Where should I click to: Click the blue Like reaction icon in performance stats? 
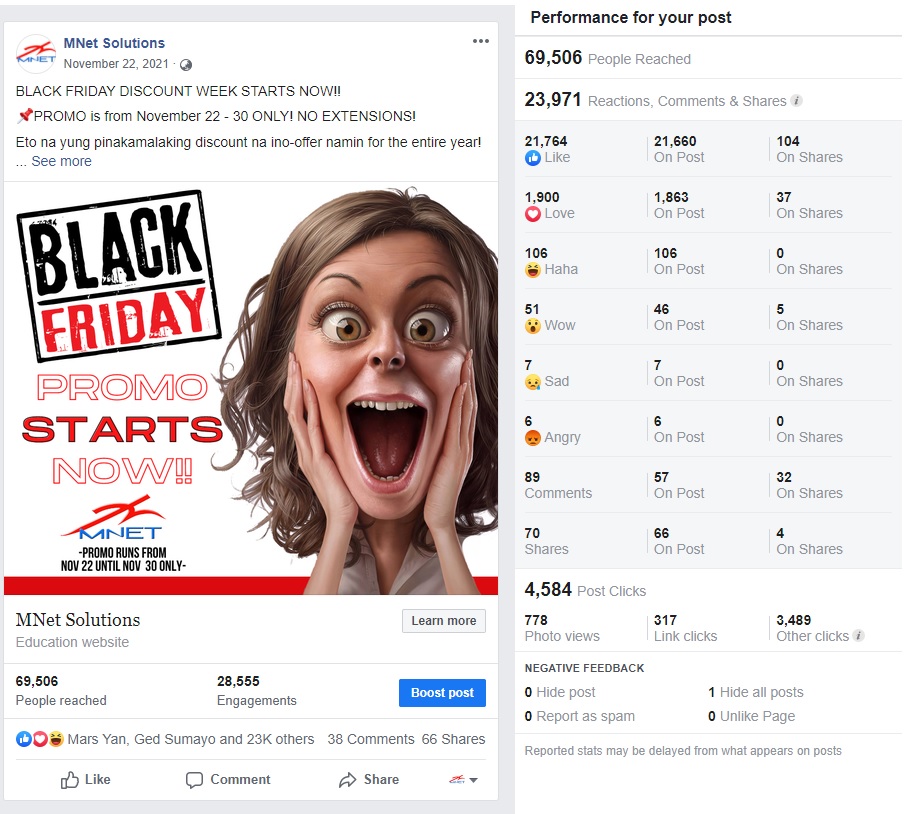(x=533, y=157)
